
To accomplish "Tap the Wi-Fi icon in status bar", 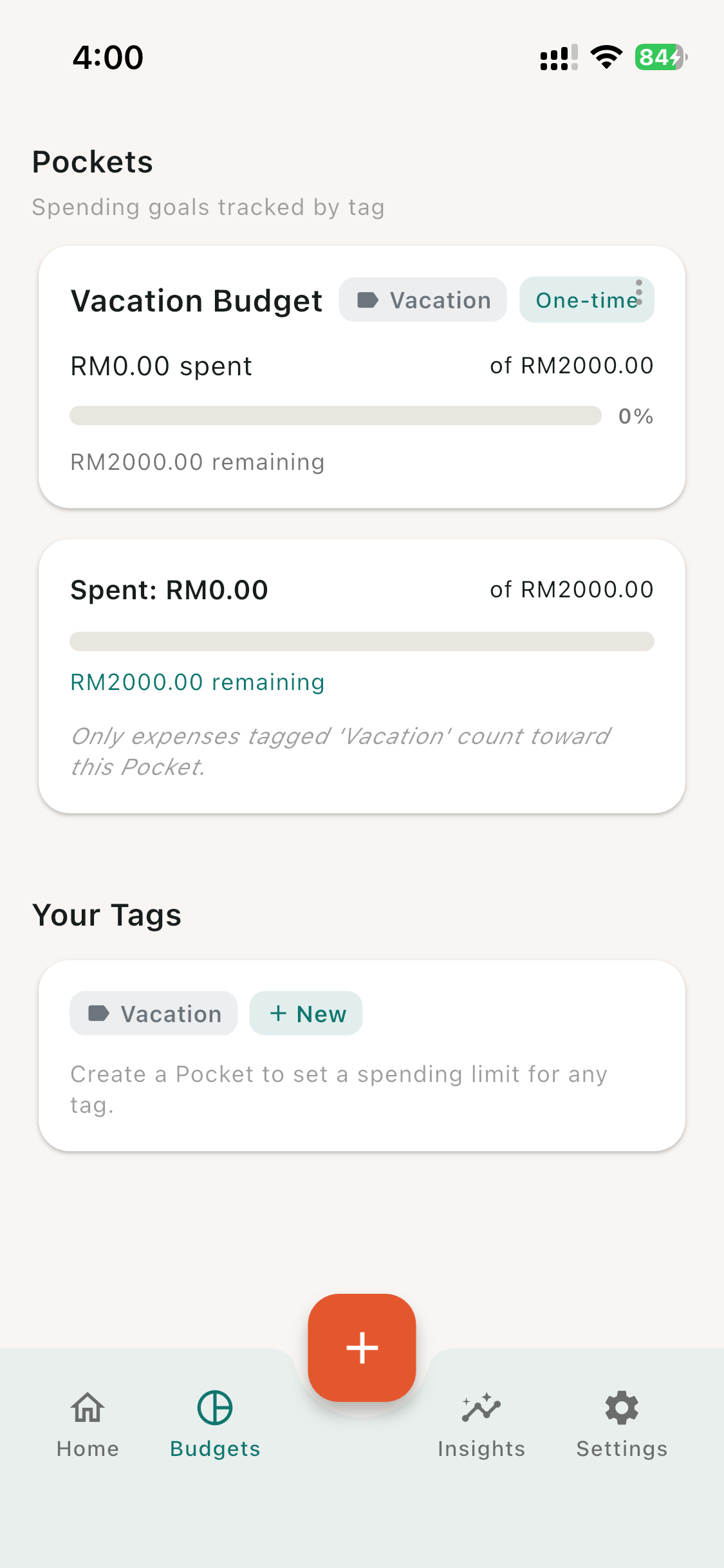I will 606,57.
